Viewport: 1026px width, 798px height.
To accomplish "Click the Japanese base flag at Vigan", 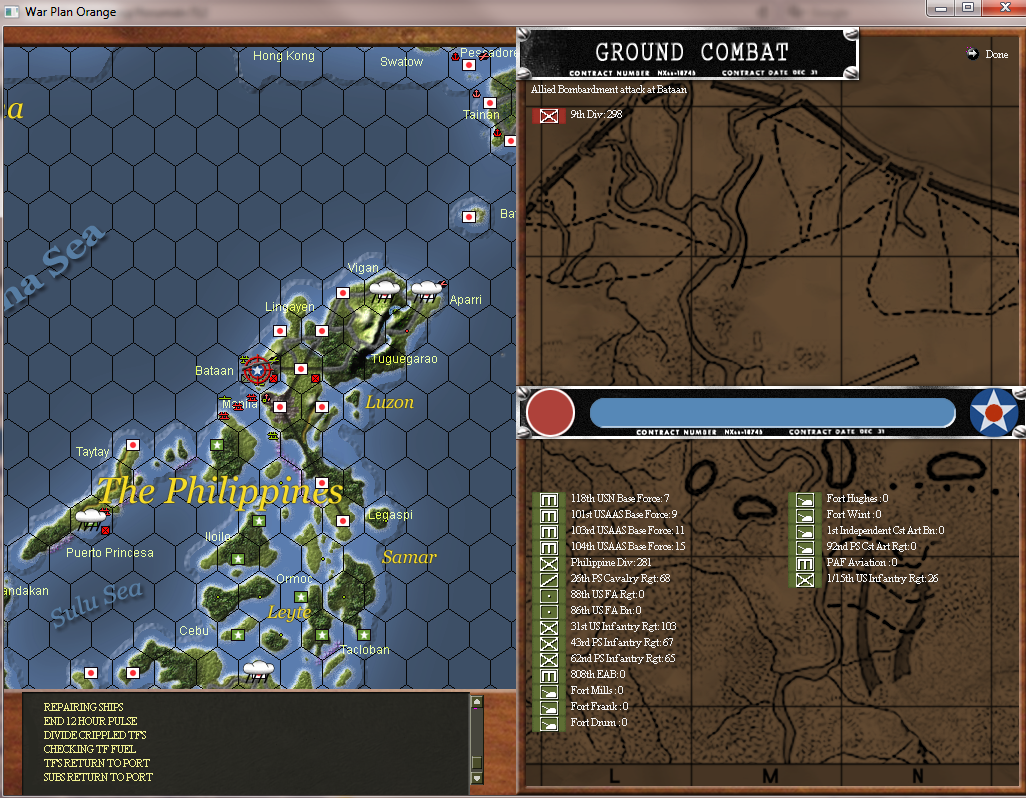I will [x=342, y=292].
